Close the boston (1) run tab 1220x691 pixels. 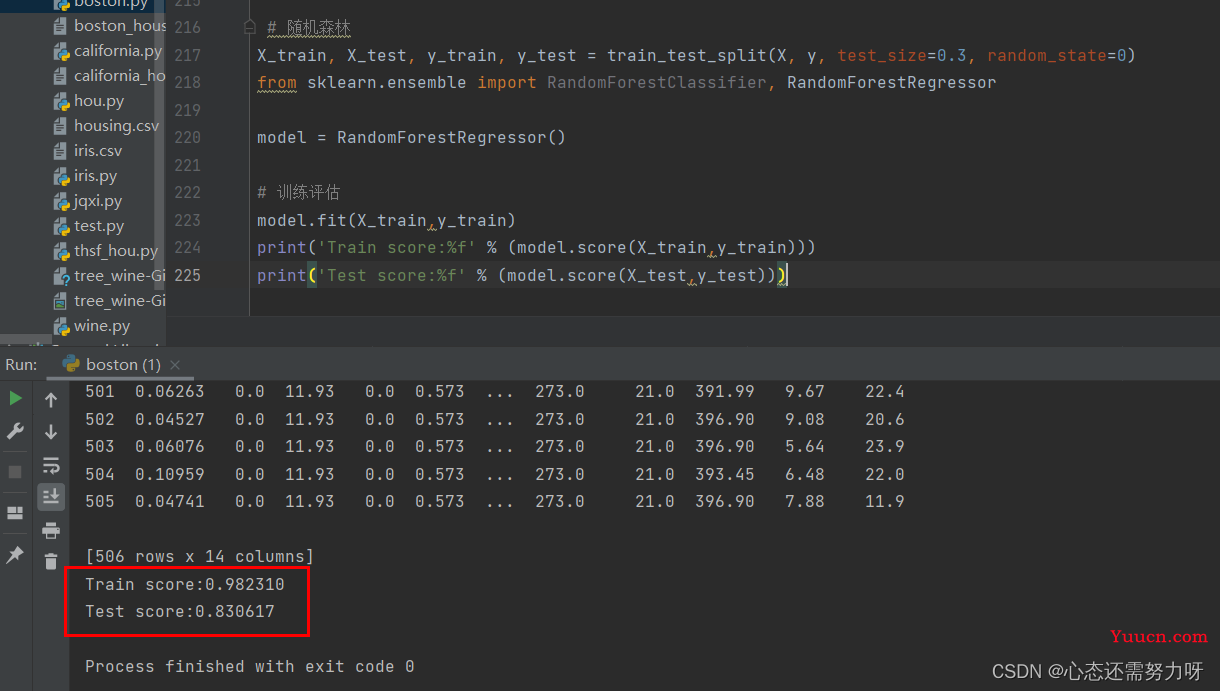click(175, 365)
